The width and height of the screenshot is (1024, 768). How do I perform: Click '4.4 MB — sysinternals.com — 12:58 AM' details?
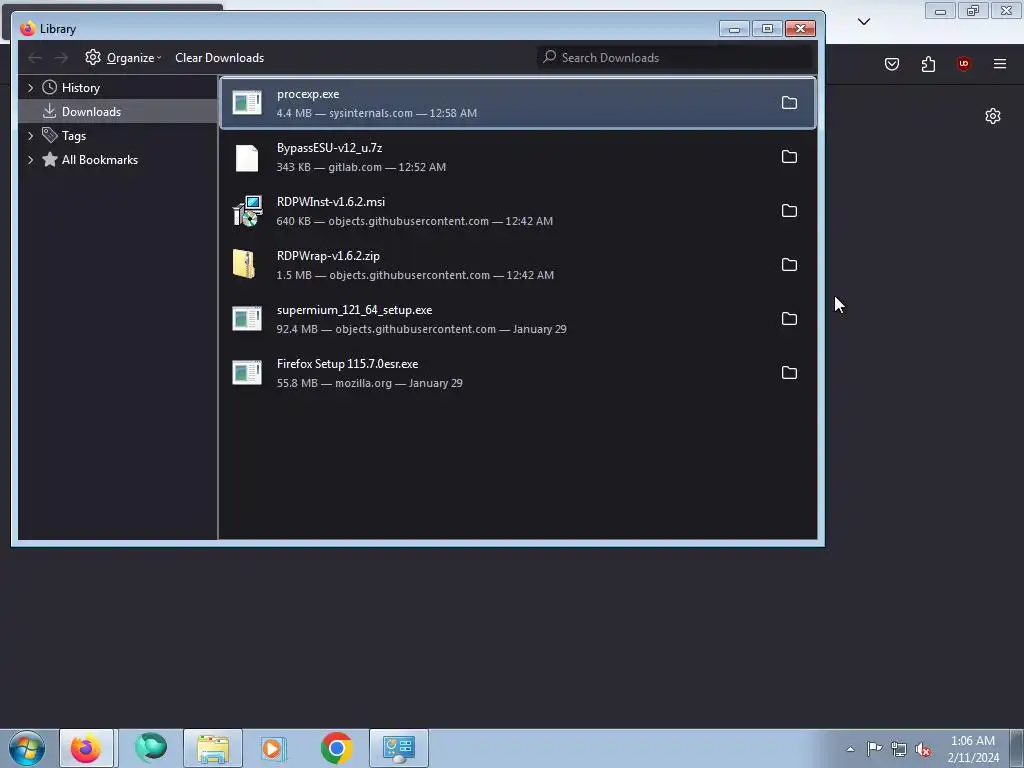[x=376, y=113]
